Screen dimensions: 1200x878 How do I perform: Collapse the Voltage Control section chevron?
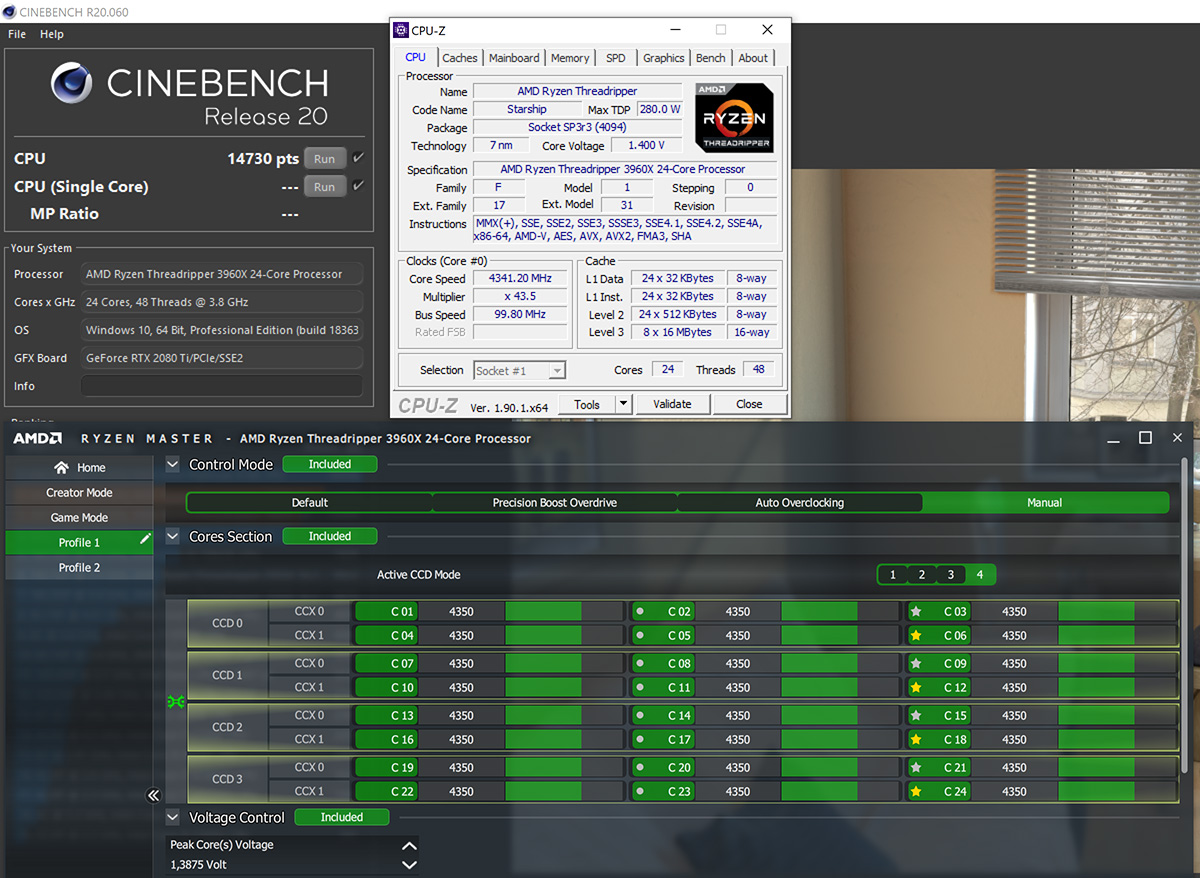pos(173,817)
